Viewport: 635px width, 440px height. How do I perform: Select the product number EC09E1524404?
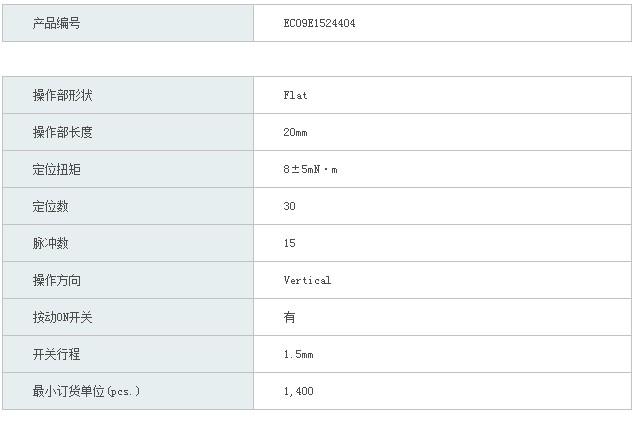319,23
